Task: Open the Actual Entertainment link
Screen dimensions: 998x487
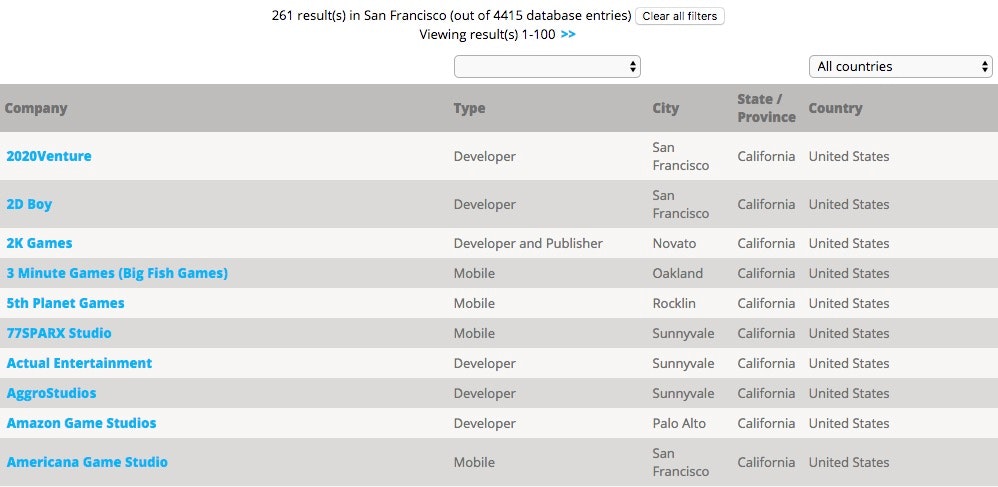Action: tap(80, 363)
